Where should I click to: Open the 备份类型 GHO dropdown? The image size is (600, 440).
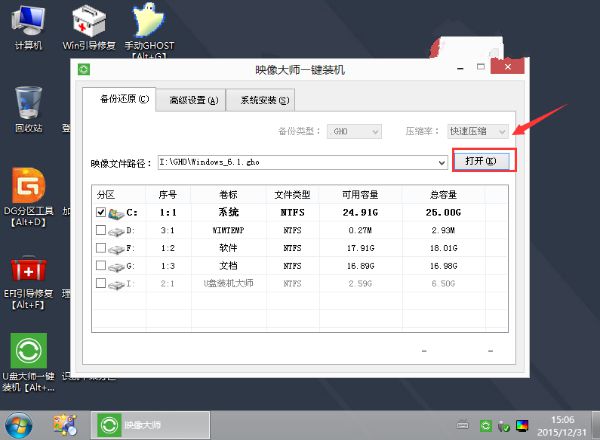375,131
